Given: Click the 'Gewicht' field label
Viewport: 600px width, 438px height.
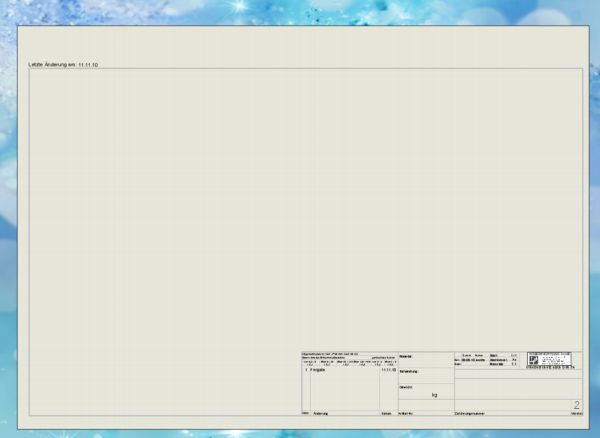Looking at the screenshot, I should pos(406,387).
